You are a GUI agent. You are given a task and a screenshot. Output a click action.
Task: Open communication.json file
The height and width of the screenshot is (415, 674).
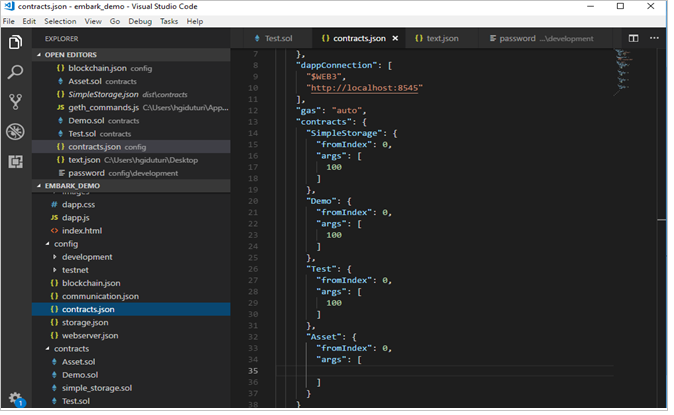[x=132, y=298]
